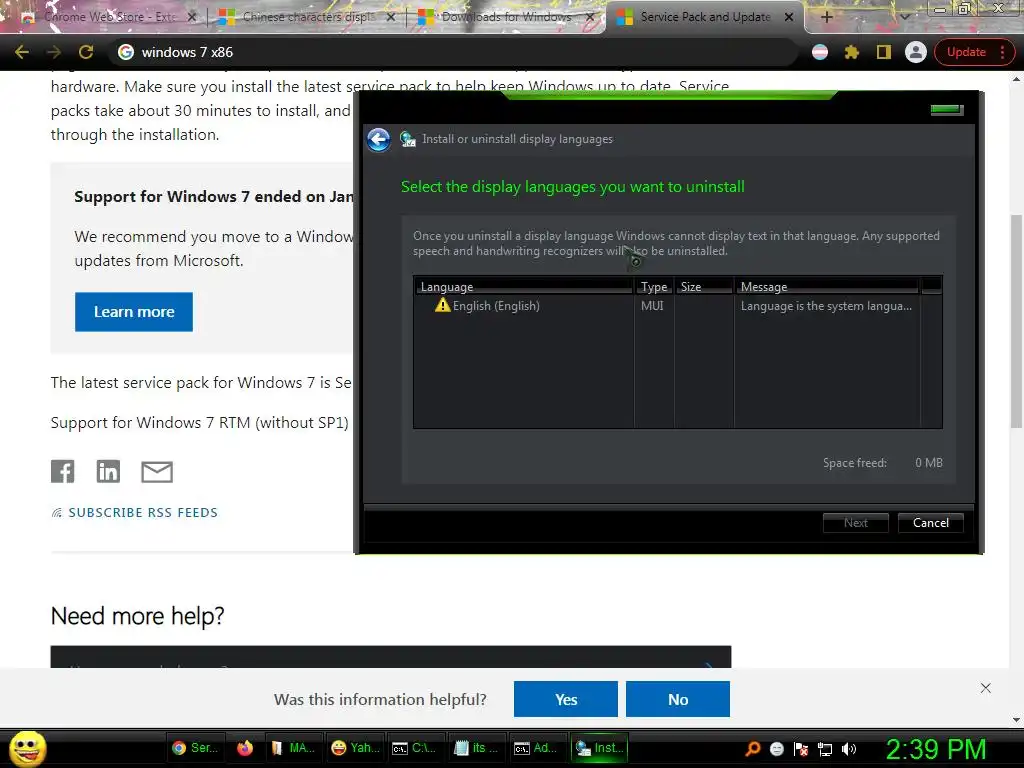This screenshot has width=1024, height=768.
Task: Switch to the 'Yah...' taskbar window
Action: (356, 748)
